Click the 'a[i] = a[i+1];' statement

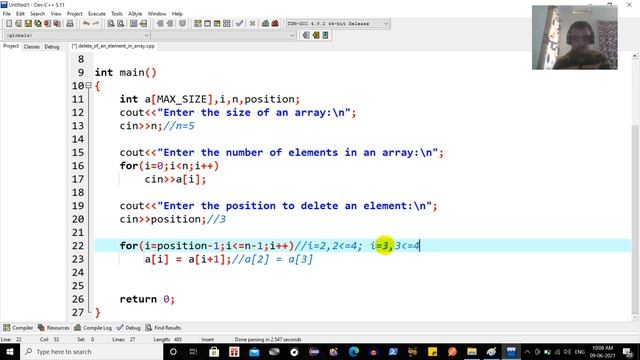click(x=188, y=259)
